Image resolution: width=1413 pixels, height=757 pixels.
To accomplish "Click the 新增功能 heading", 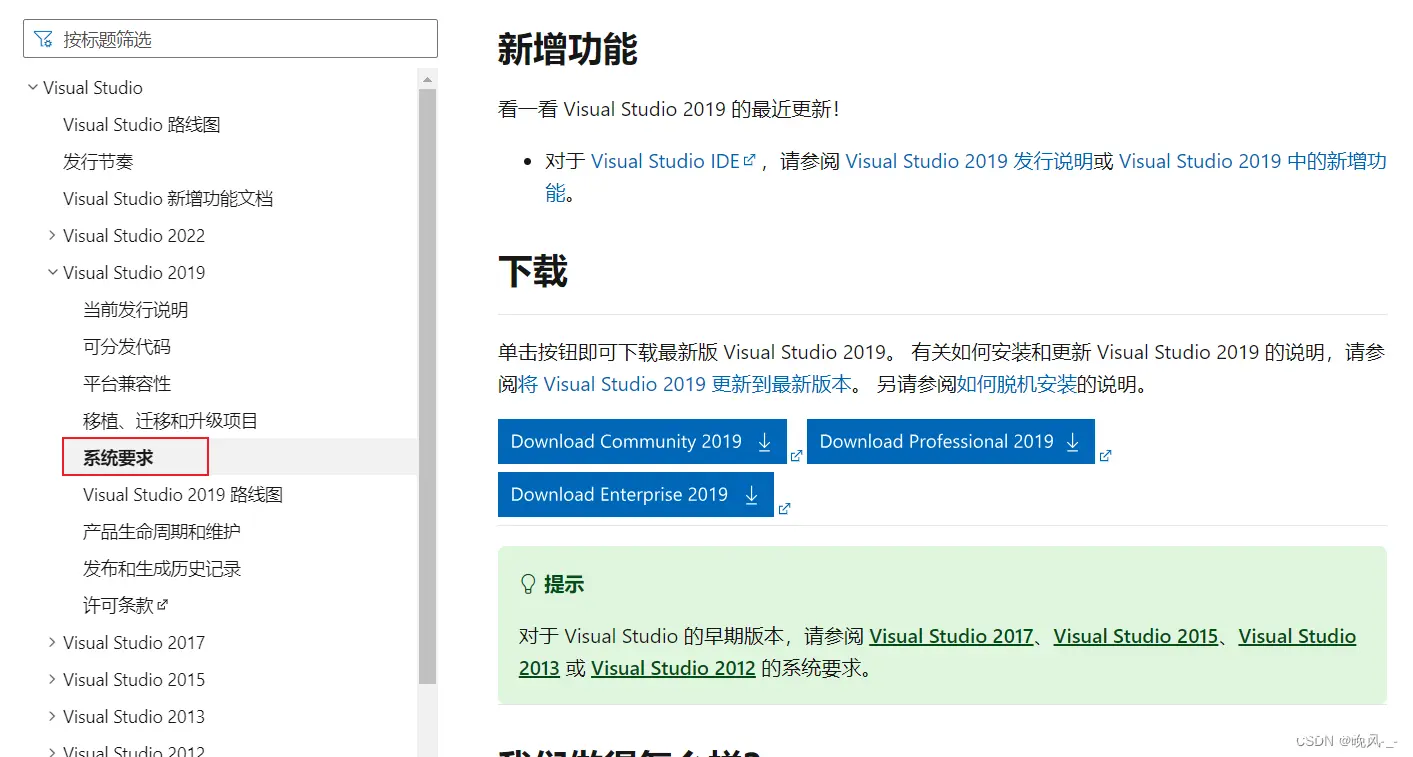I will [x=568, y=49].
